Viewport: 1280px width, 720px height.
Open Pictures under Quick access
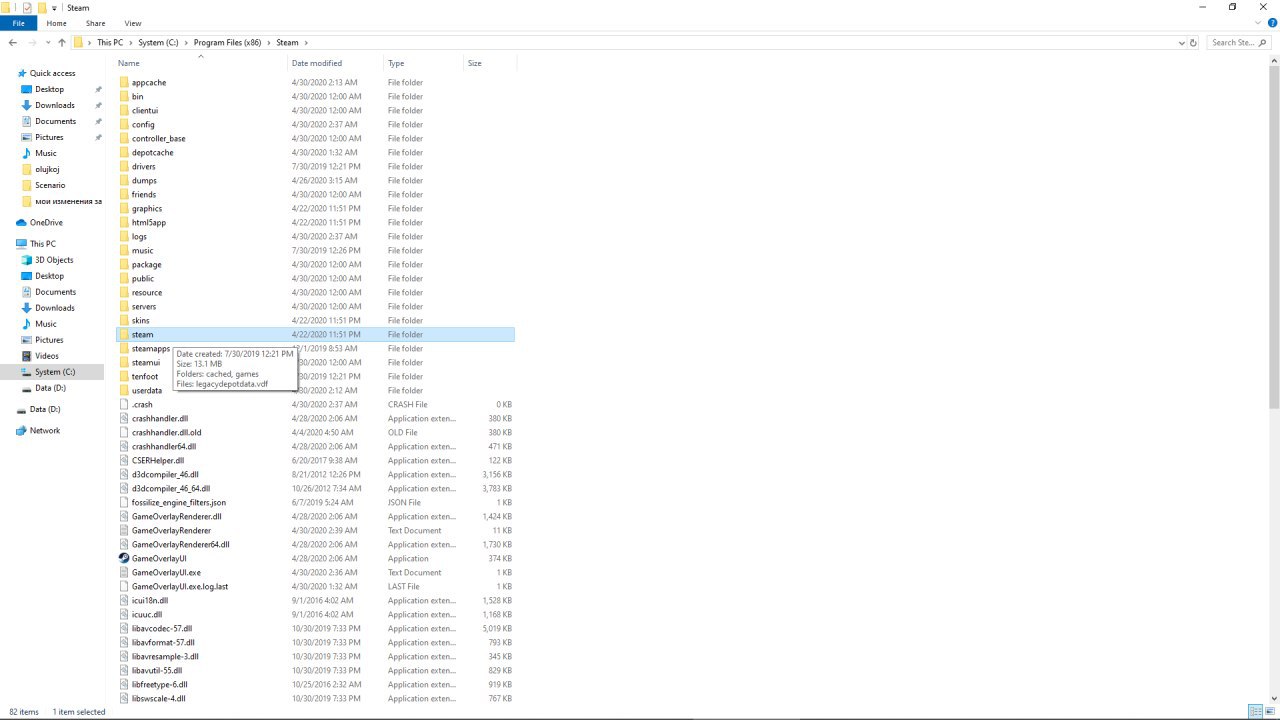coord(49,137)
